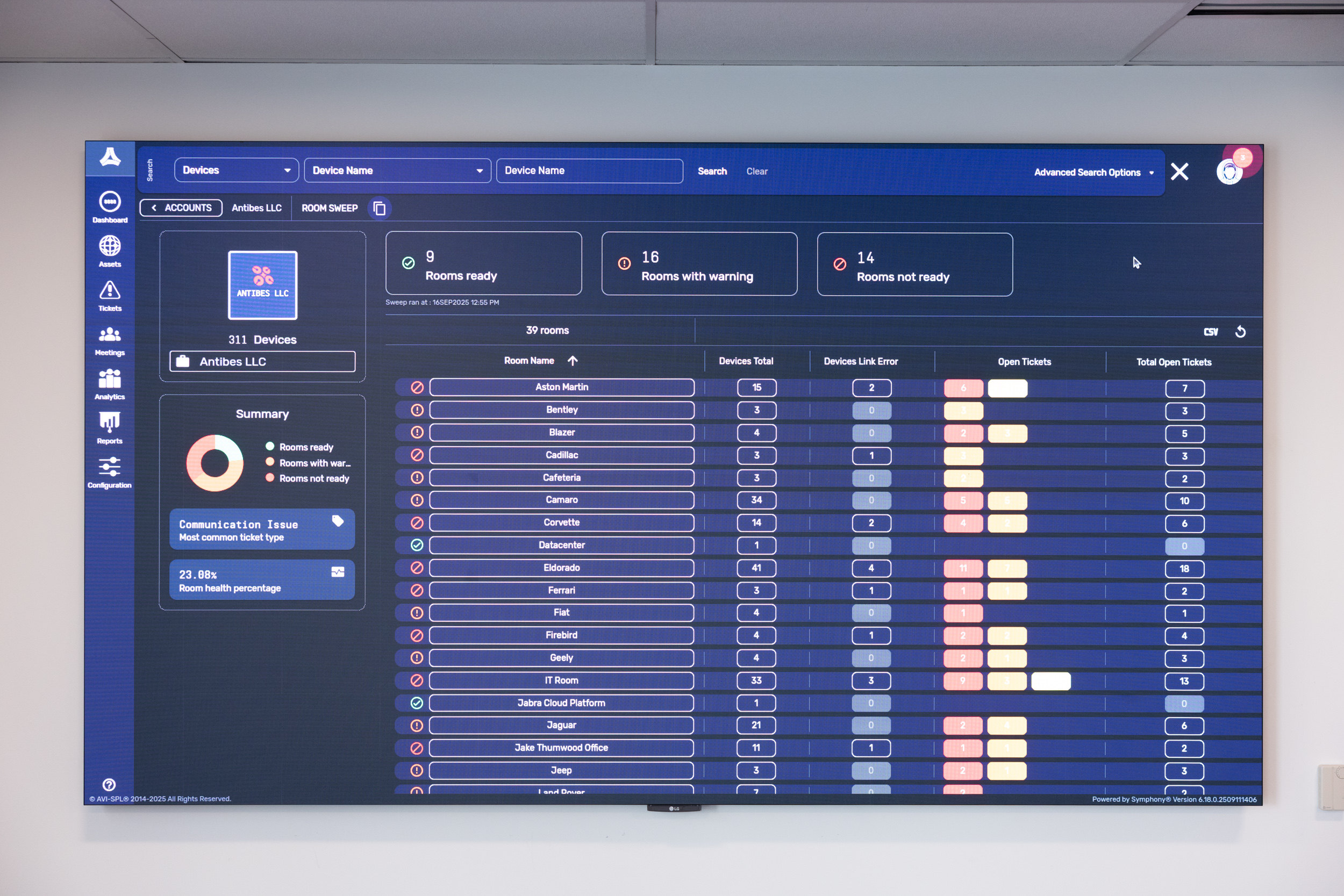
Task: Click the yellow ticket badge for Bentley
Action: click(x=963, y=411)
